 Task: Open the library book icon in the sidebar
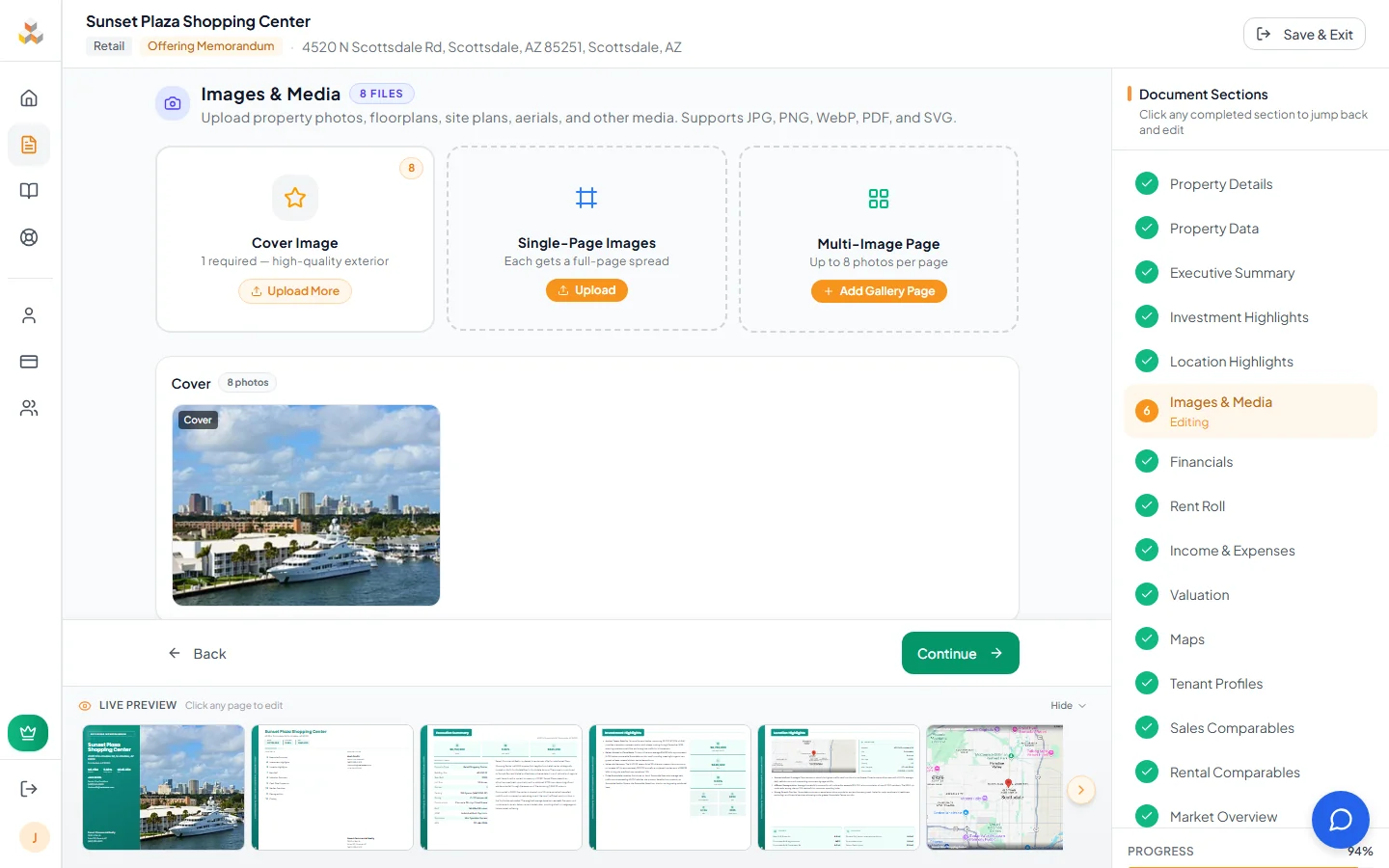[x=30, y=190]
